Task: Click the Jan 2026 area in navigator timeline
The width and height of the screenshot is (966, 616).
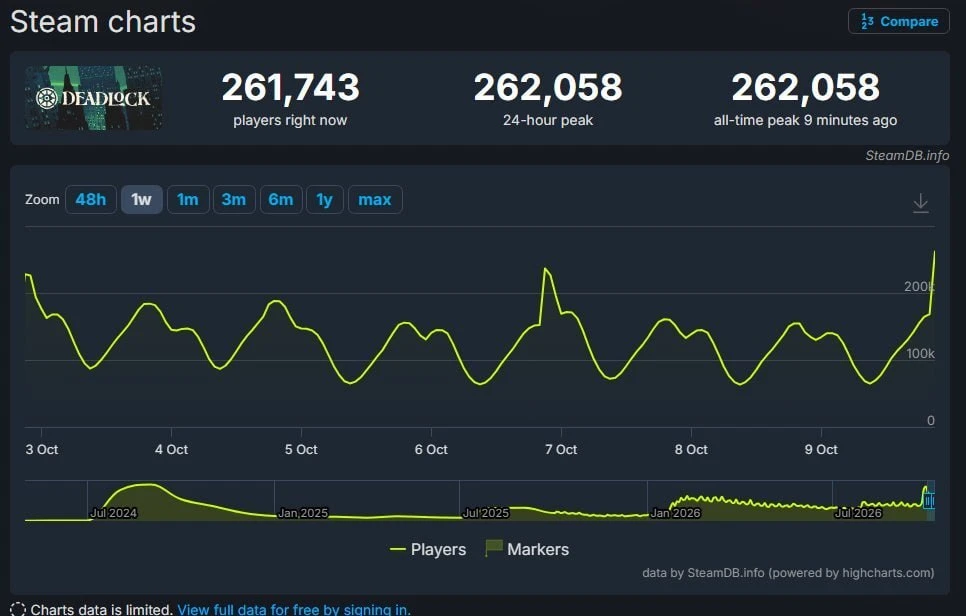Action: click(x=676, y=513)
